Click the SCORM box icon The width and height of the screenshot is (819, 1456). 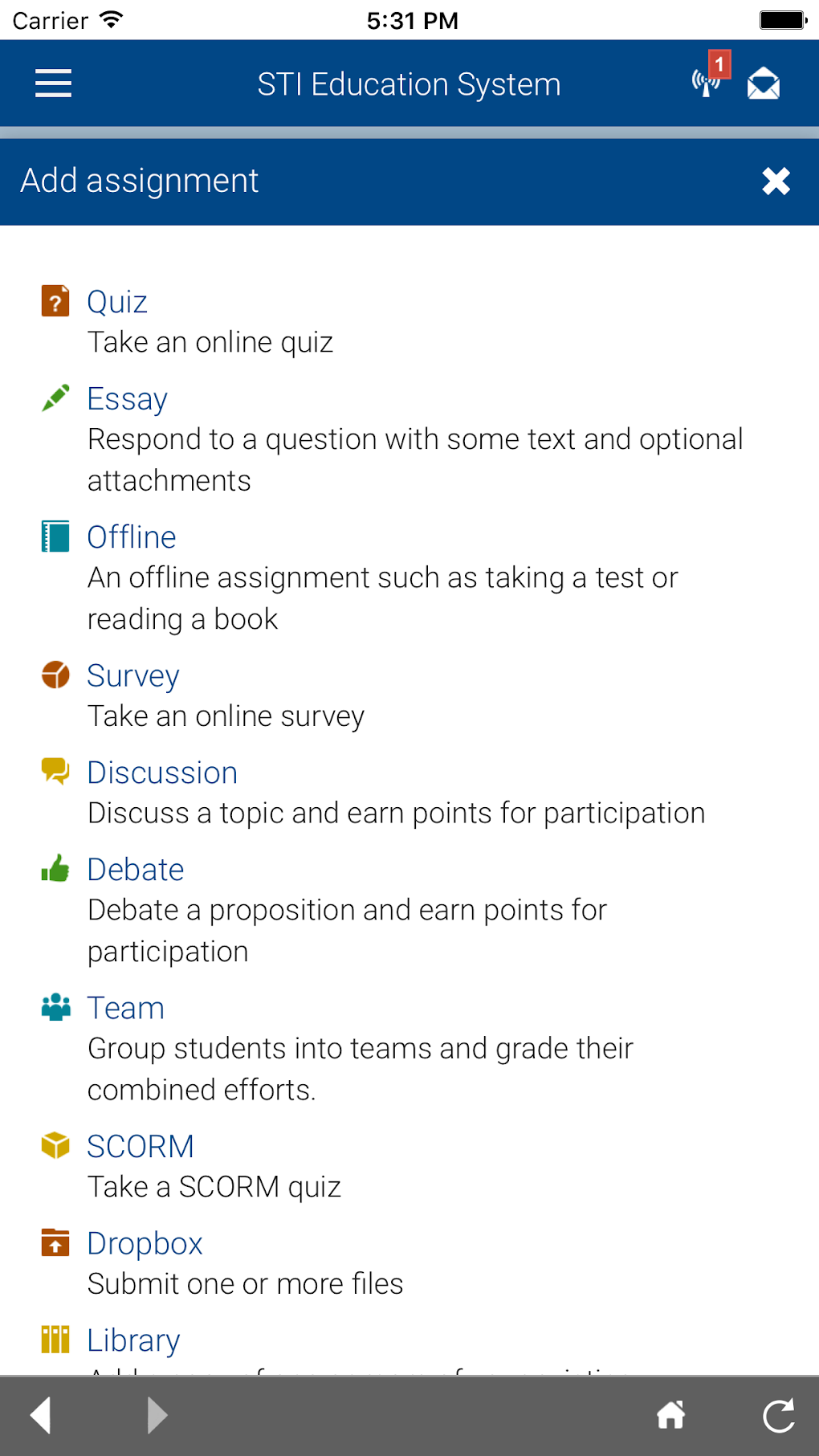[55, 1145]
